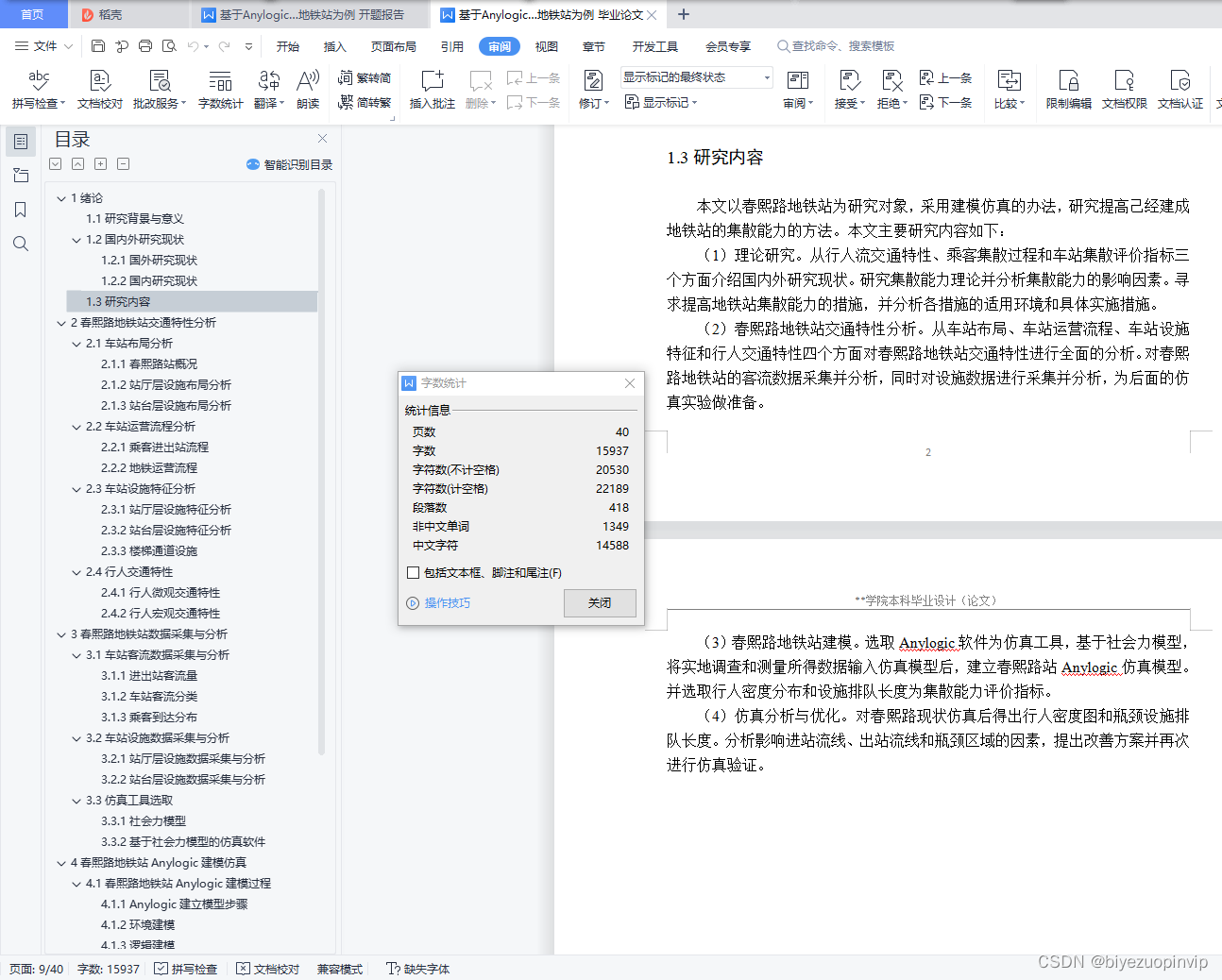This screenshot has width=1222, height=980.
Task: Select 1.3 研究内容 in the outline
Action: pyautogui.click(x=109, y=301)
